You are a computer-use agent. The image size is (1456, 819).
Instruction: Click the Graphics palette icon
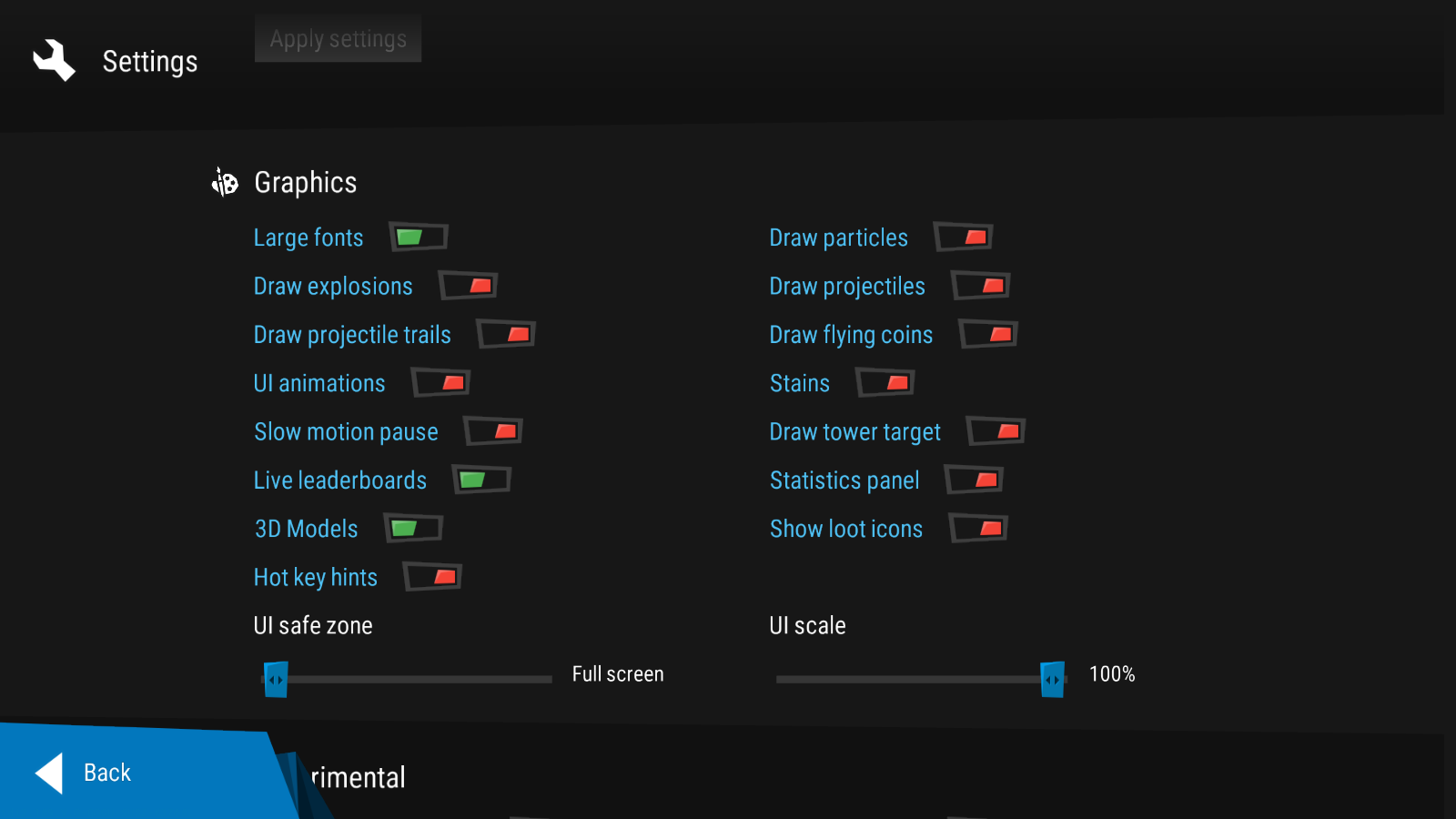coord(225,182)
